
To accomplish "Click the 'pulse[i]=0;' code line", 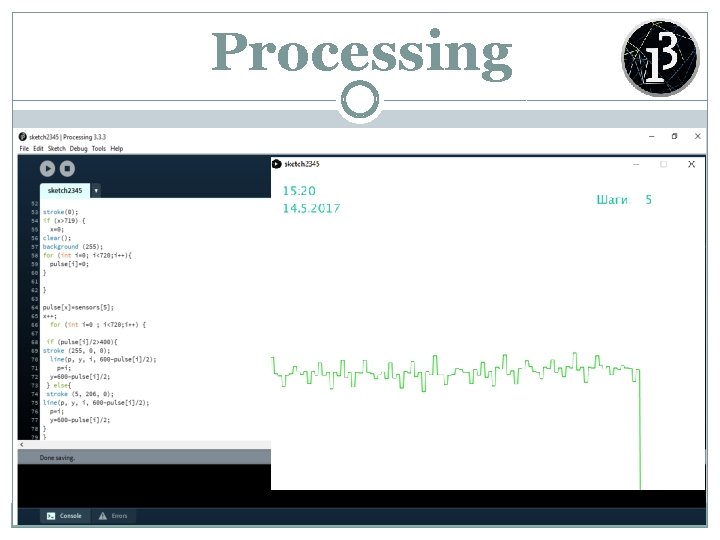I will [69, 264].
